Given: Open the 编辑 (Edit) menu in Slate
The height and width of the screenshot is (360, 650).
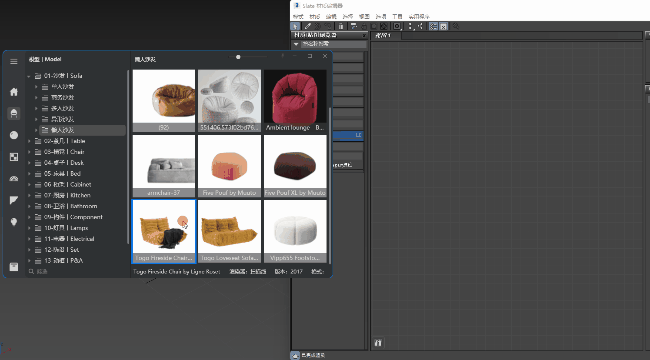Looking at the screenshot, I should coord(331,17).
